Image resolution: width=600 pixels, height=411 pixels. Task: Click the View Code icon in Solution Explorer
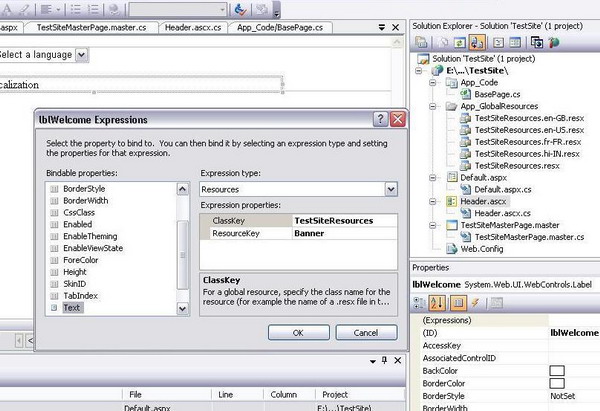498,42
